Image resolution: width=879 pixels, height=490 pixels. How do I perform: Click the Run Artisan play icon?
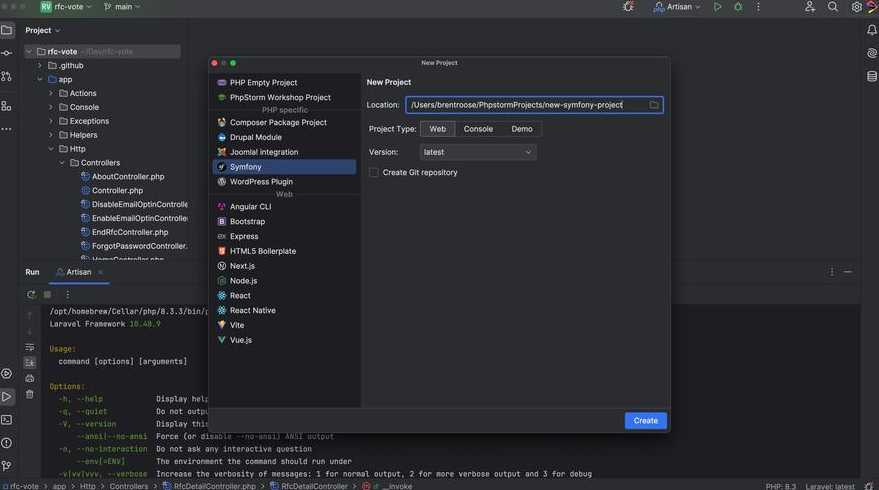pyautogui.click(x=718, y=7)
